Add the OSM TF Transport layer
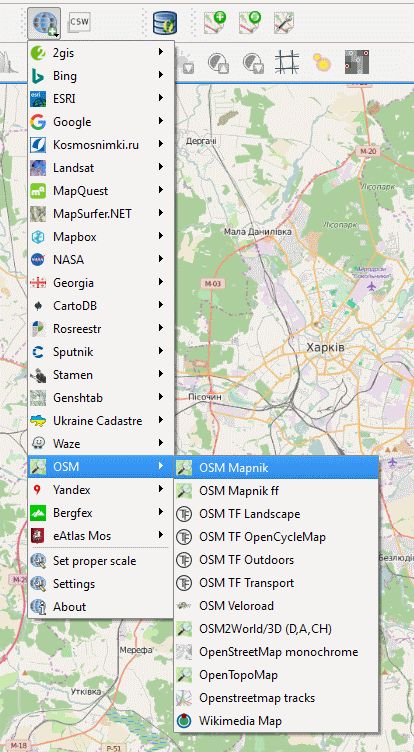The width and height of the screenshot is (414, 752). click(276, 583)
